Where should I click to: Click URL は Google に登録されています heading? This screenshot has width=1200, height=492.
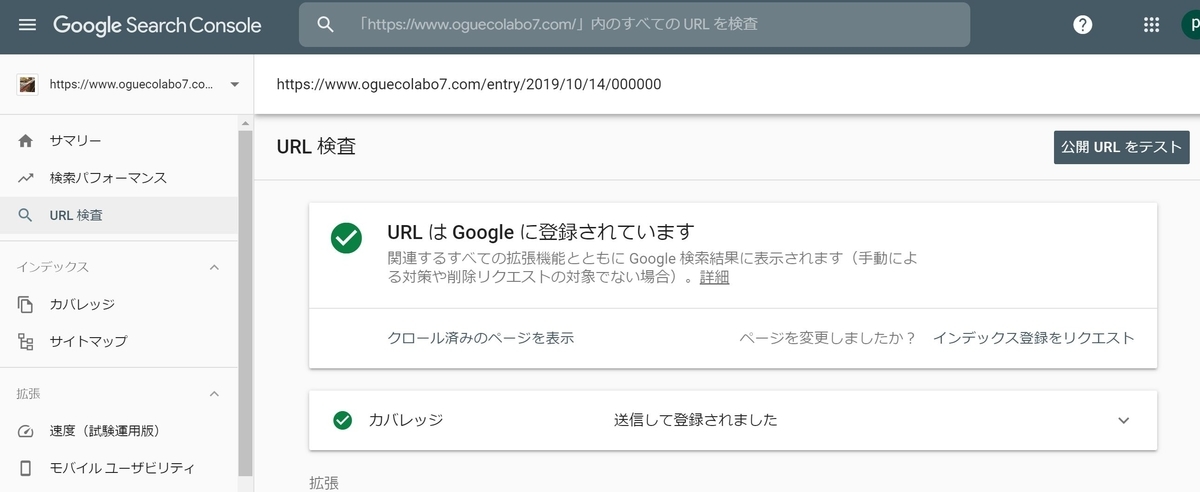coord(541,232)
